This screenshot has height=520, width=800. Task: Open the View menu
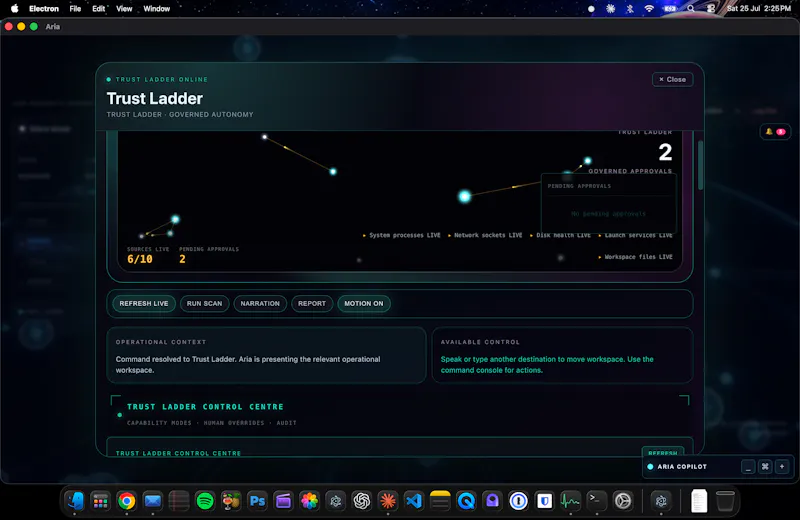click(124, 9)
